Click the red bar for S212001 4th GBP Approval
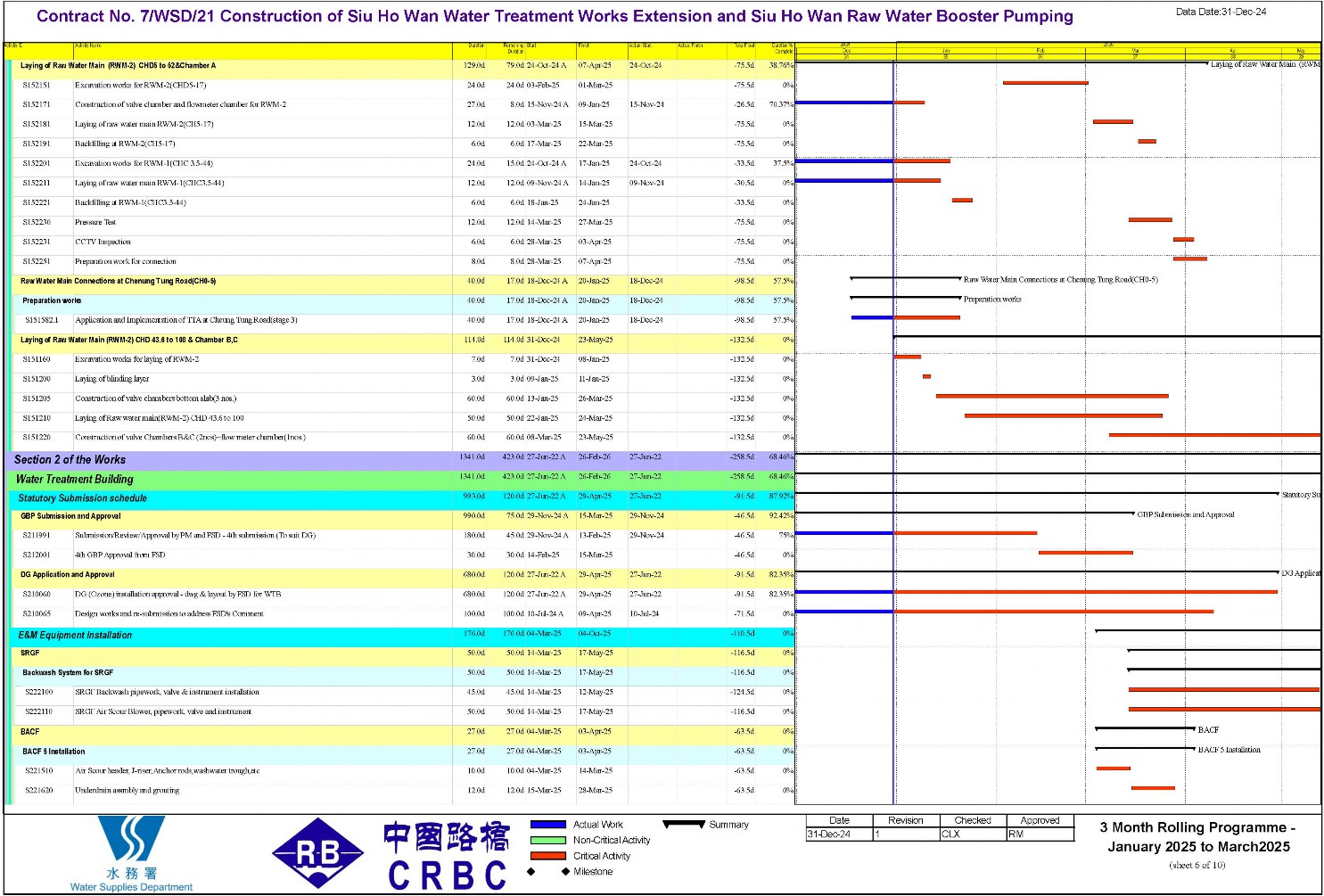This screenshot has height=896, width=1324. [x=1086, y=553]
